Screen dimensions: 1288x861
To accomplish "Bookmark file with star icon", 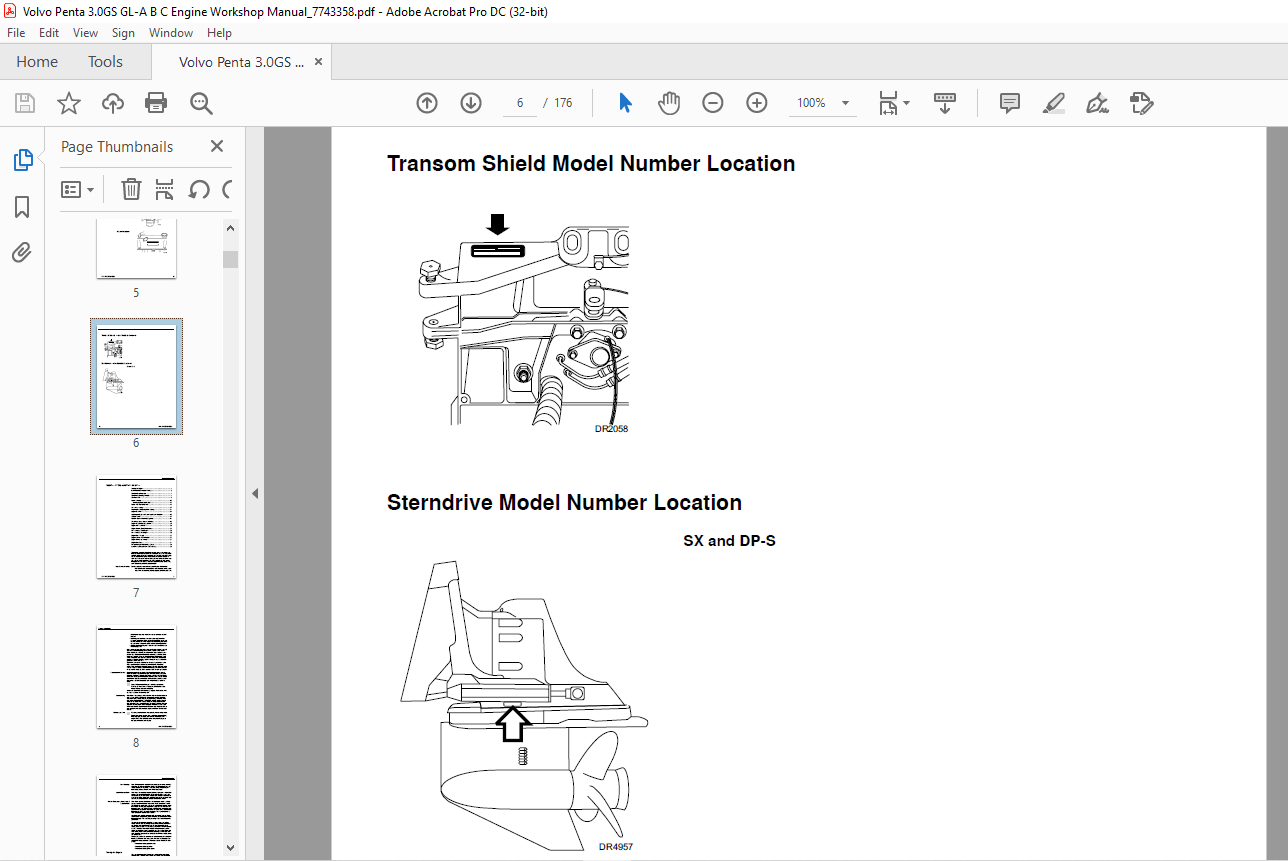I will [x=68, y=103].
